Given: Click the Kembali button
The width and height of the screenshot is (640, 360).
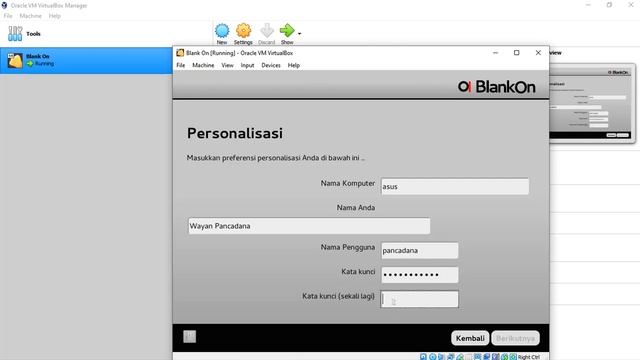Looking at the screenshot, I should [x=470, y=338].
